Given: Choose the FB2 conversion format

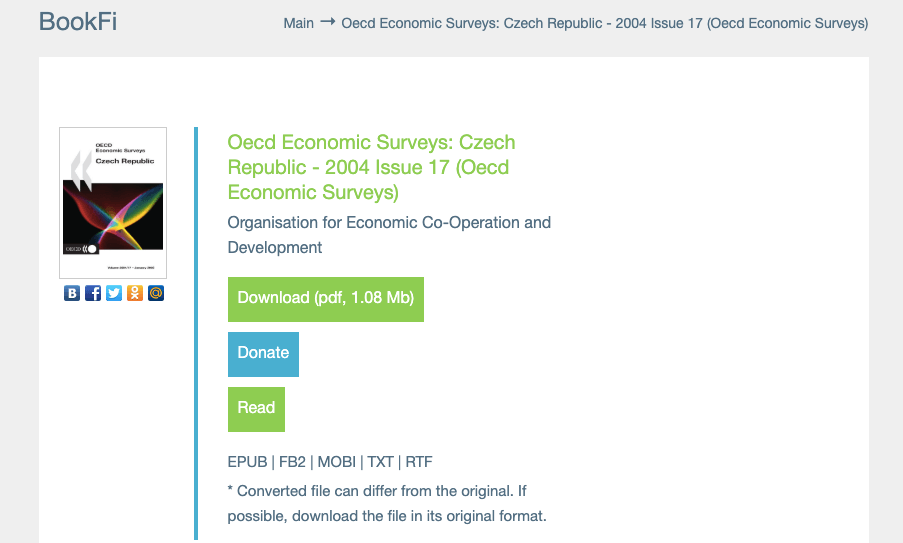Looking at the screenshot, I should [x=292, y=462].
